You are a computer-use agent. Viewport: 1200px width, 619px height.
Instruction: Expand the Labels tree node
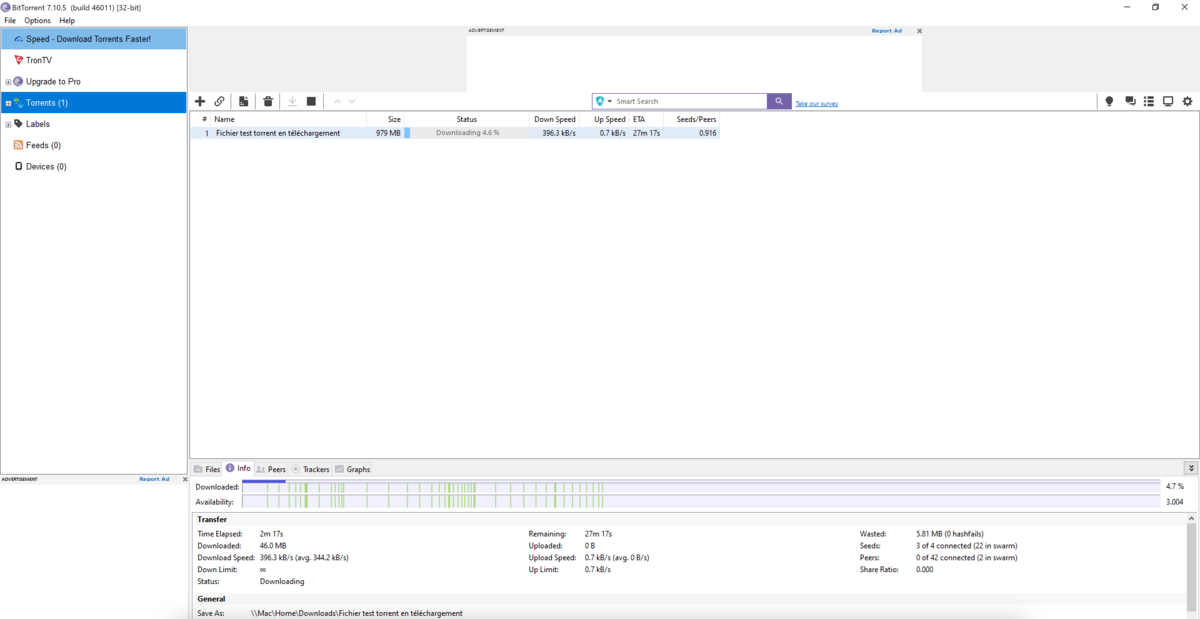[x=8, y=124]
